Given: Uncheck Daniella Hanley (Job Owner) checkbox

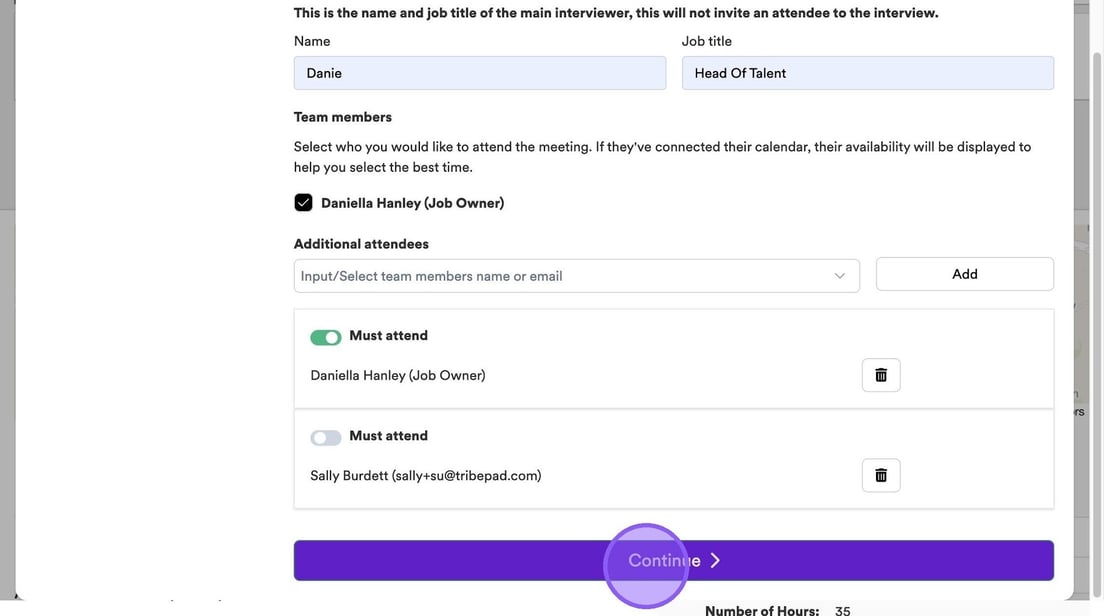Looking at the screenshot, I should [x=304, y=203].
